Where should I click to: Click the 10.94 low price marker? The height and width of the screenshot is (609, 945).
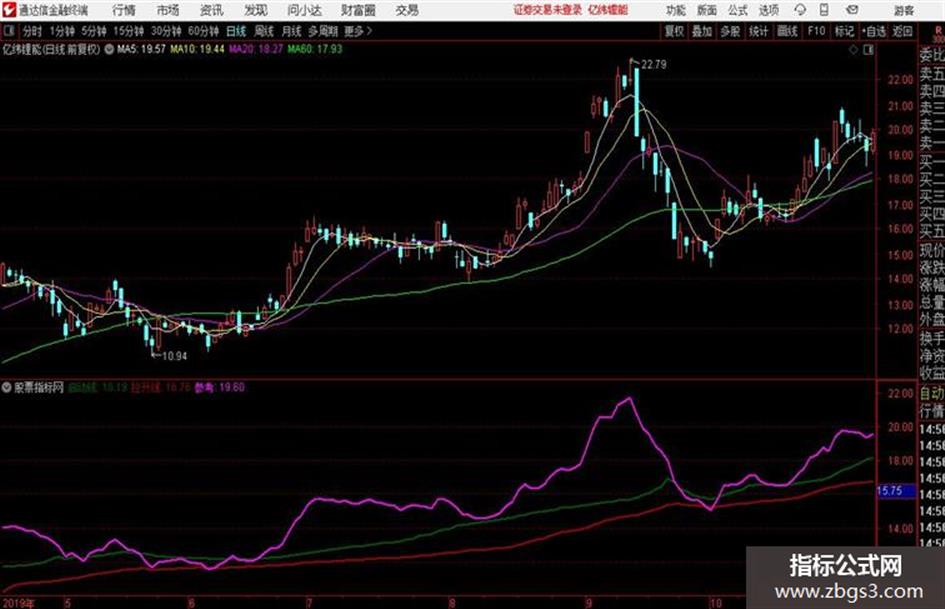coord(174,356)
